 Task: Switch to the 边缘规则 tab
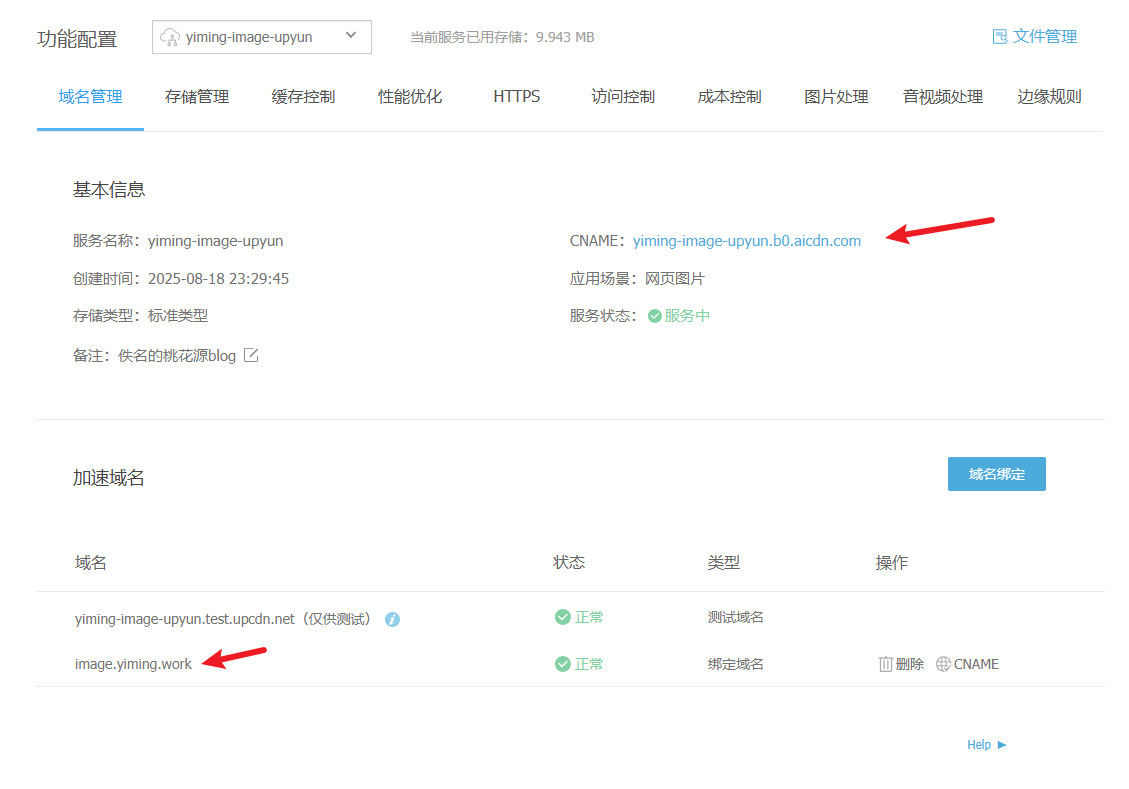click(x=1049, y=97)
